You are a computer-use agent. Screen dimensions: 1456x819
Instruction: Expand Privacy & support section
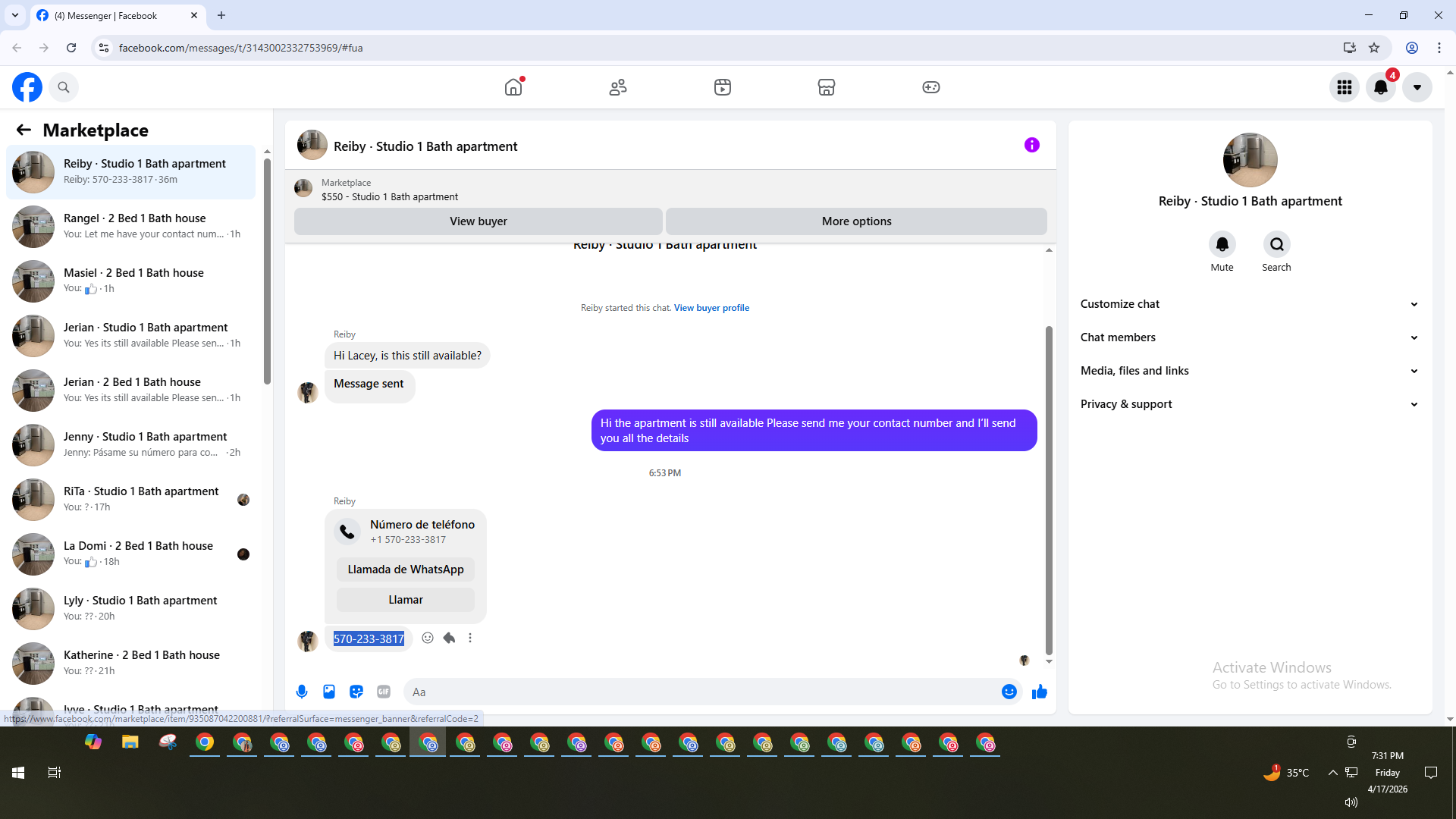point(1249,404)
